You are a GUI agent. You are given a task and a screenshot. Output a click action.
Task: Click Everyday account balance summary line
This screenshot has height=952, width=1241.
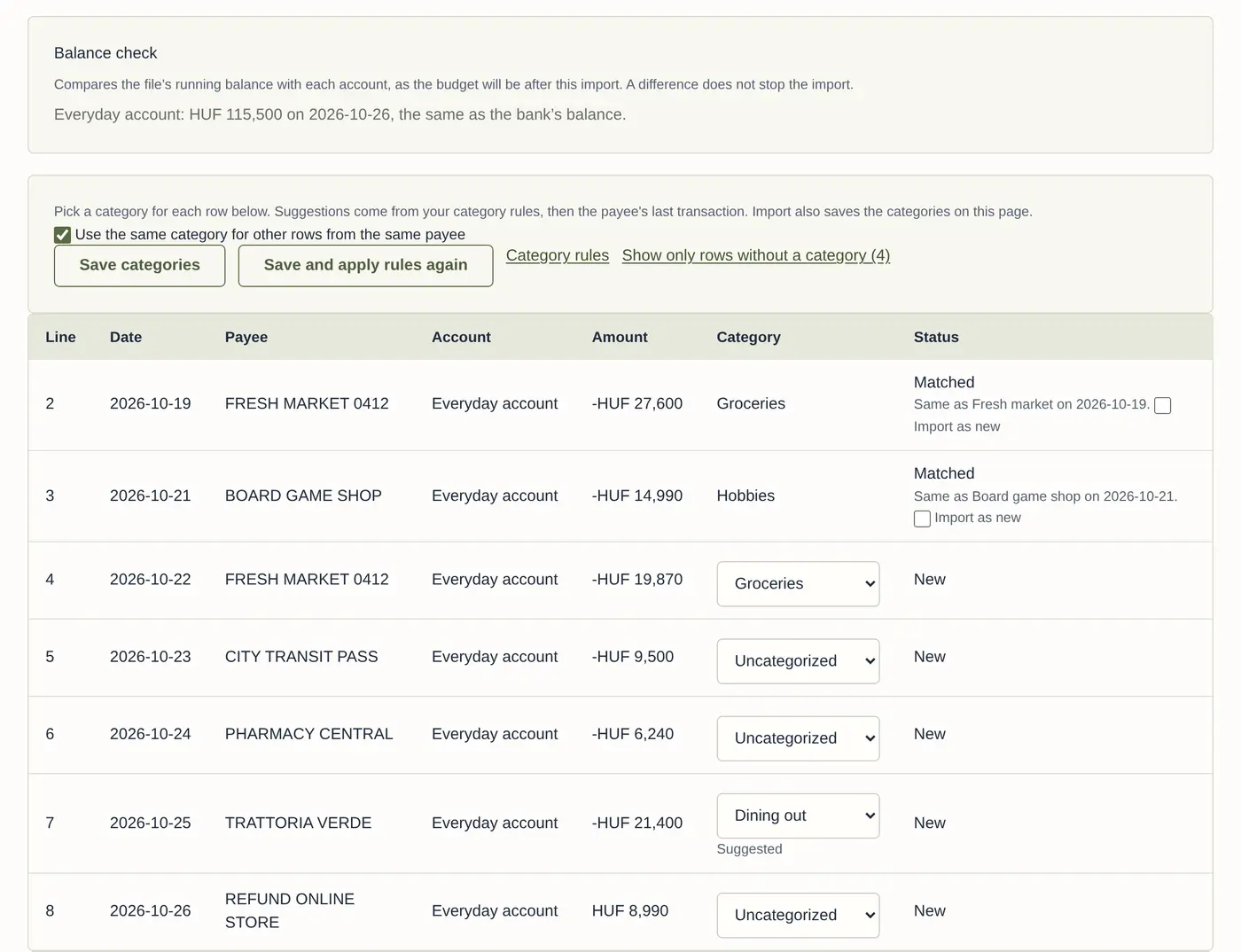[x=340, y=114]
